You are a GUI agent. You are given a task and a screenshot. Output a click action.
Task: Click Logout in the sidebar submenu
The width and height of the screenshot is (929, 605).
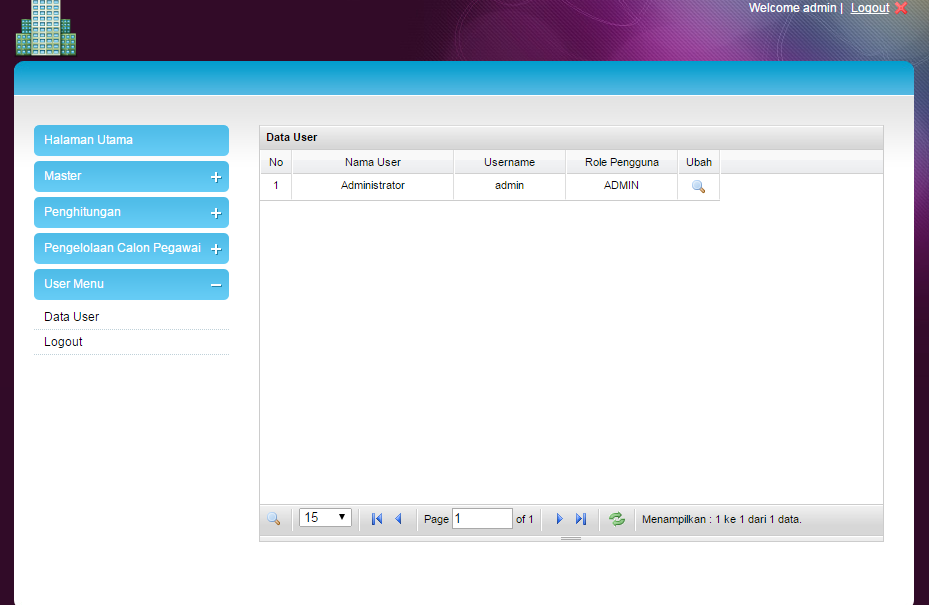coord(63,342)
